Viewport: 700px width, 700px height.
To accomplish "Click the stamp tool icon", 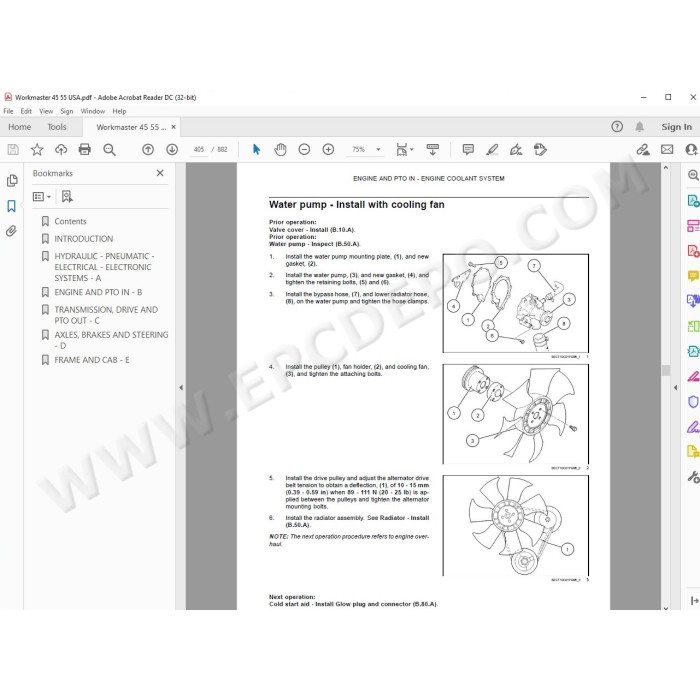I will point(540,150).
